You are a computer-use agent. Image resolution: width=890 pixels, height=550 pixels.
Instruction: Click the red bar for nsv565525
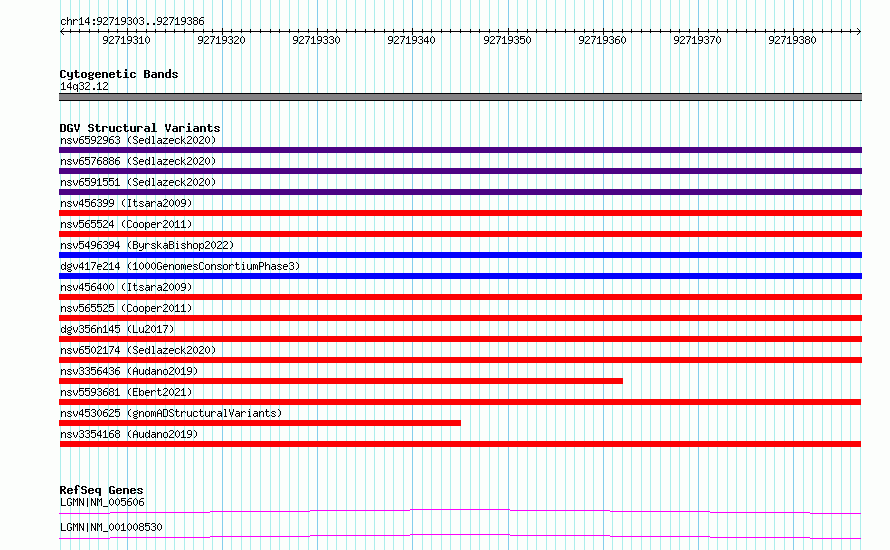click(460, 318)
